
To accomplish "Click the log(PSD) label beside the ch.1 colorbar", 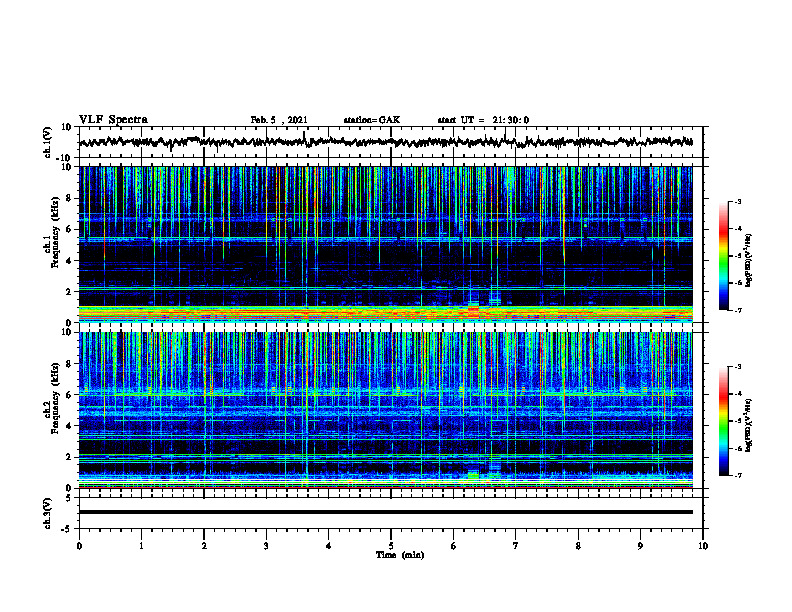I will point(749,260).
